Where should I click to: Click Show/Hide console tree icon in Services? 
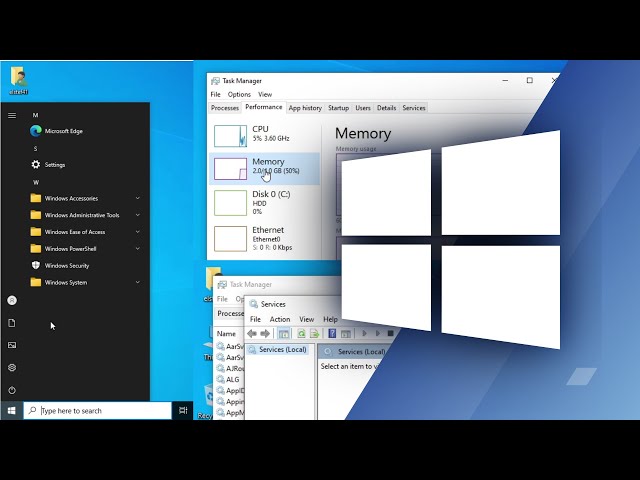[x=283, y=333]
